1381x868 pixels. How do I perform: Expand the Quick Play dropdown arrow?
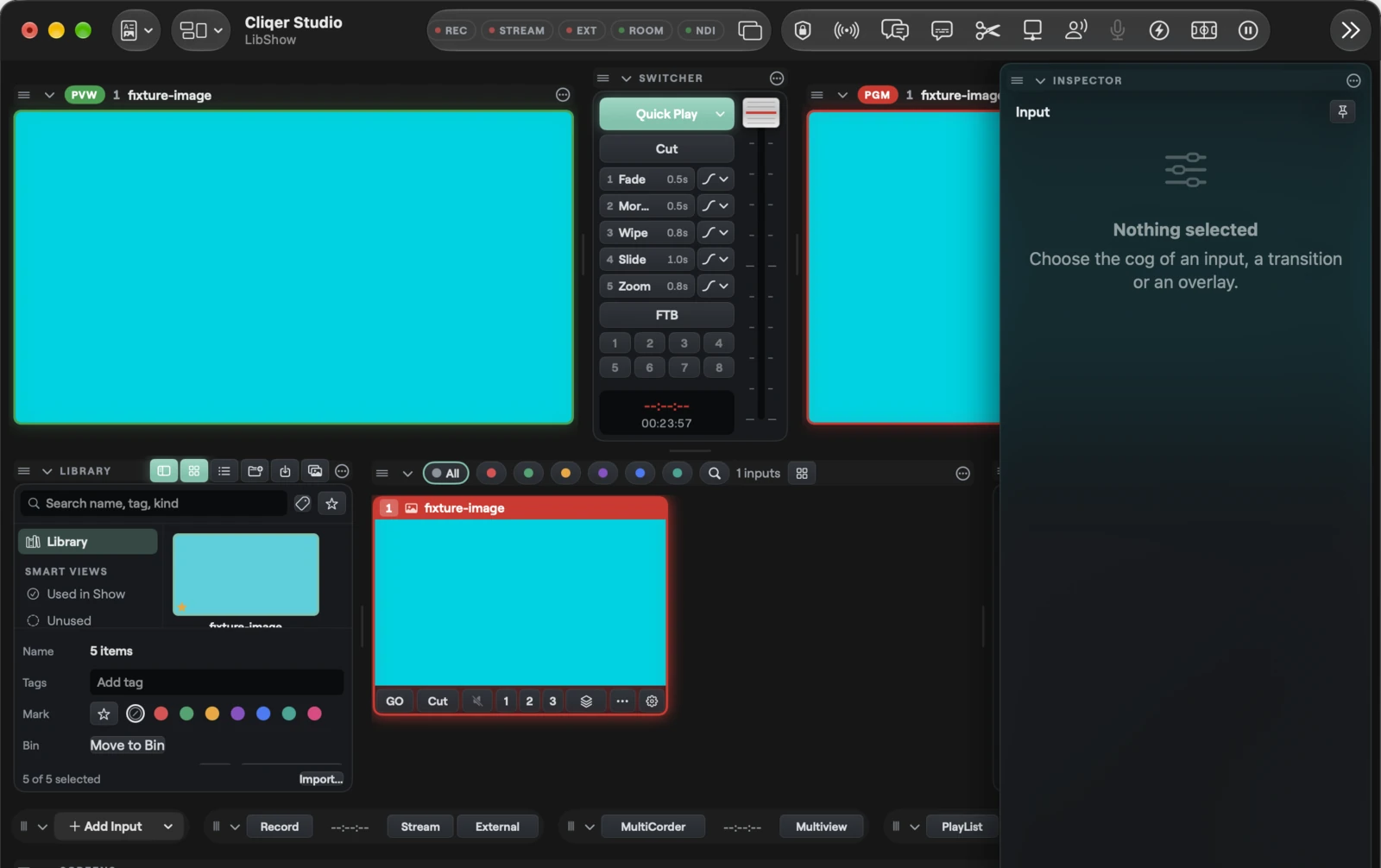pos(720,114)
